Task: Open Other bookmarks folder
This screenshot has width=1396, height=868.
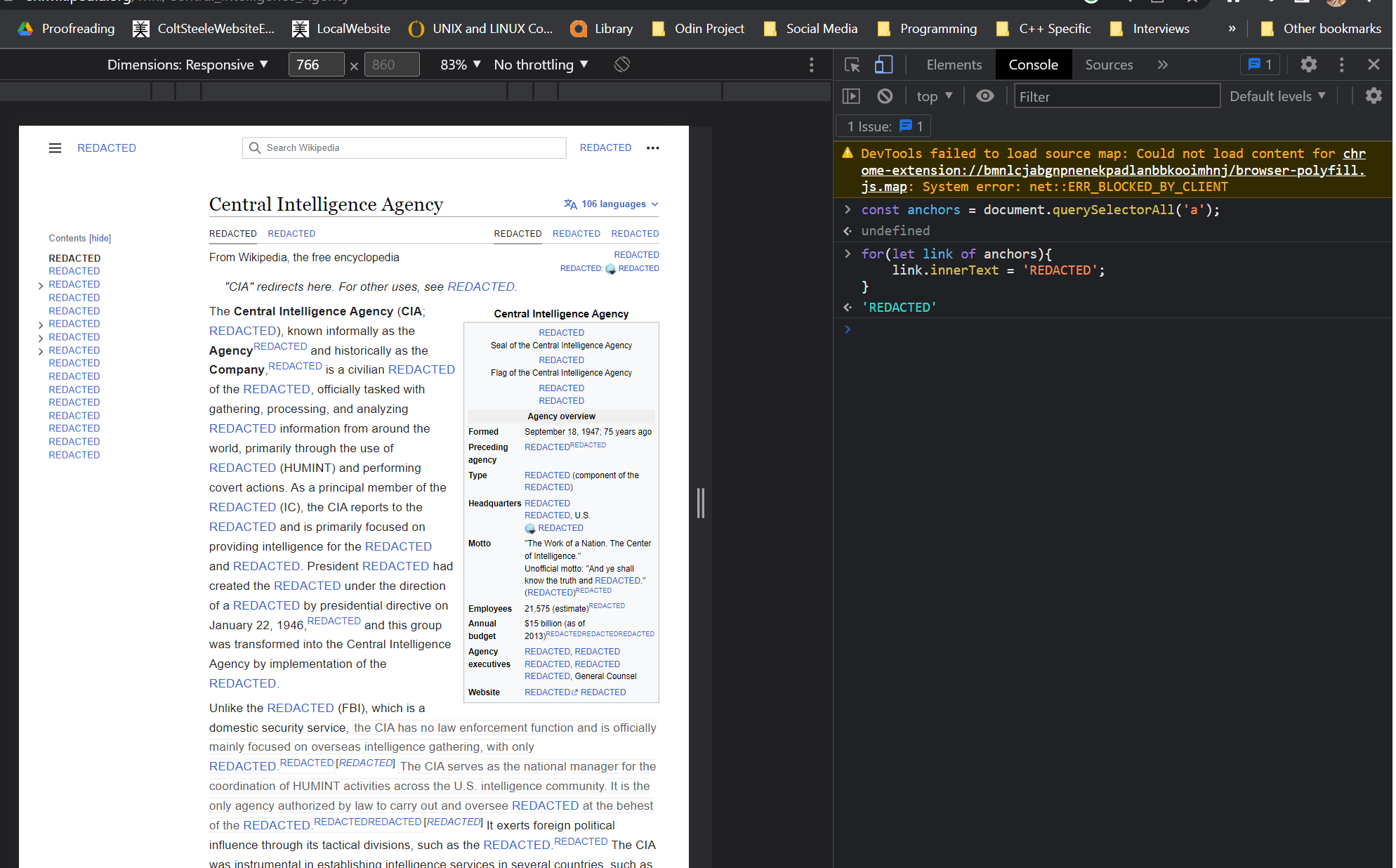Action: tap(1320, 29)
